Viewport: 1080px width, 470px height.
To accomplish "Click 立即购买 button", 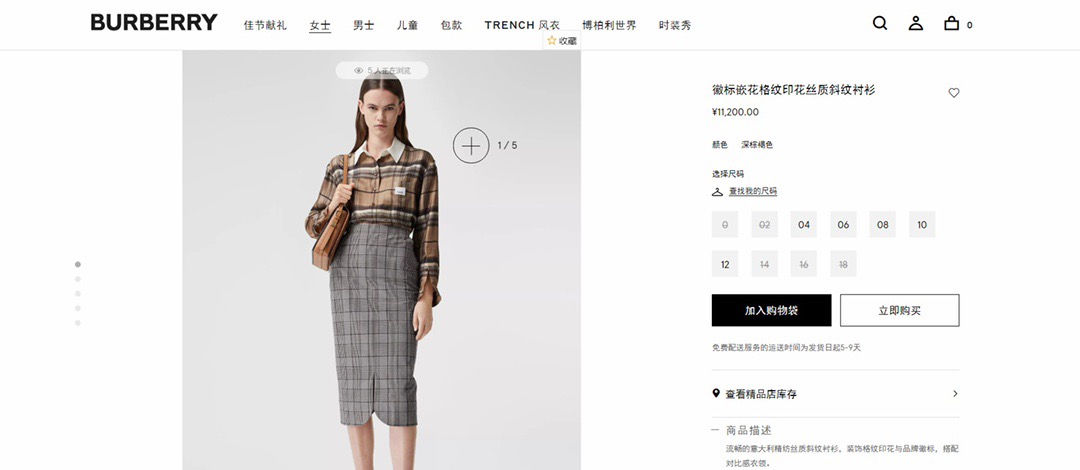I will point(900,310).
